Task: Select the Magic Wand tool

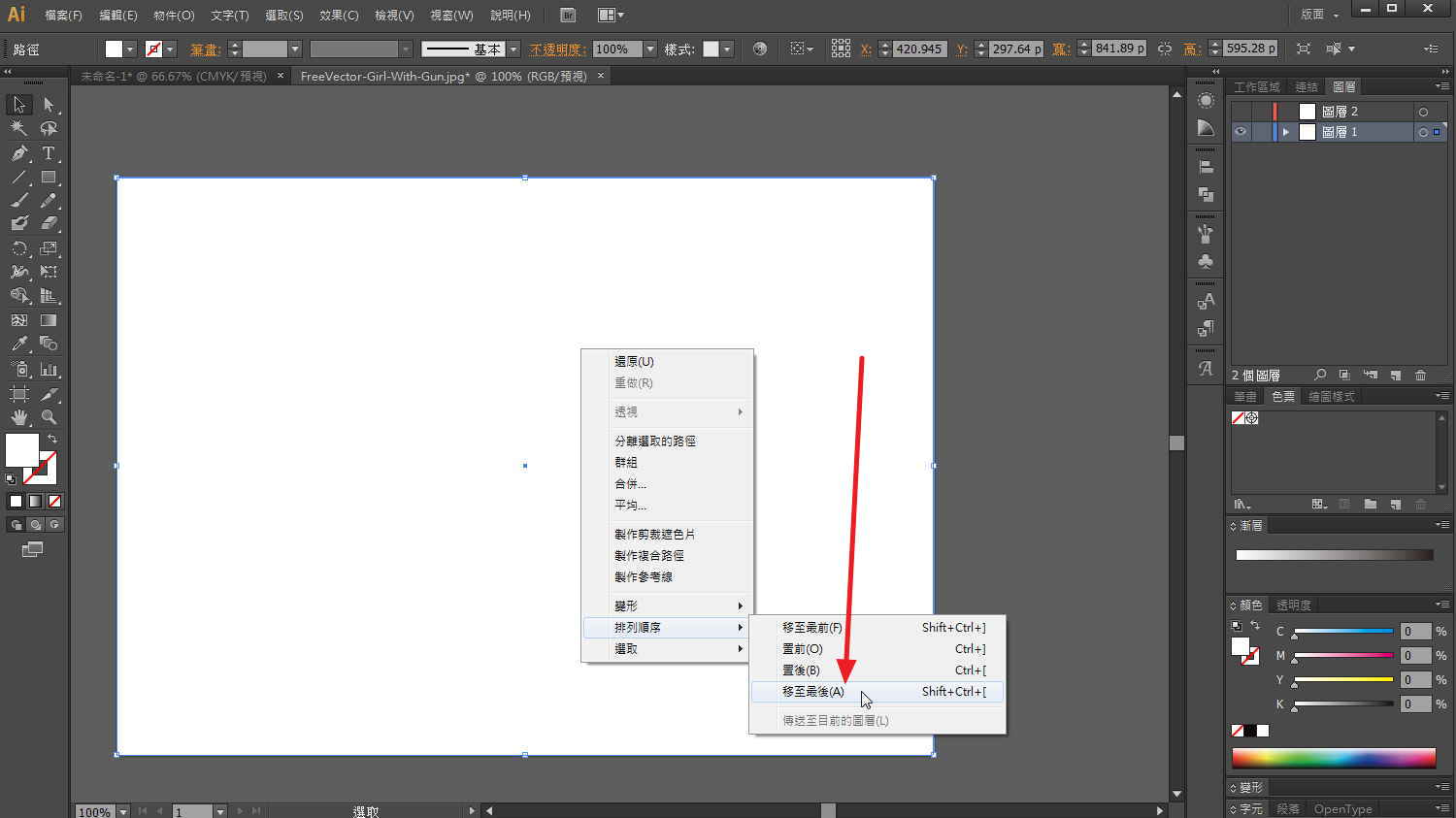Action: (19, 128)
